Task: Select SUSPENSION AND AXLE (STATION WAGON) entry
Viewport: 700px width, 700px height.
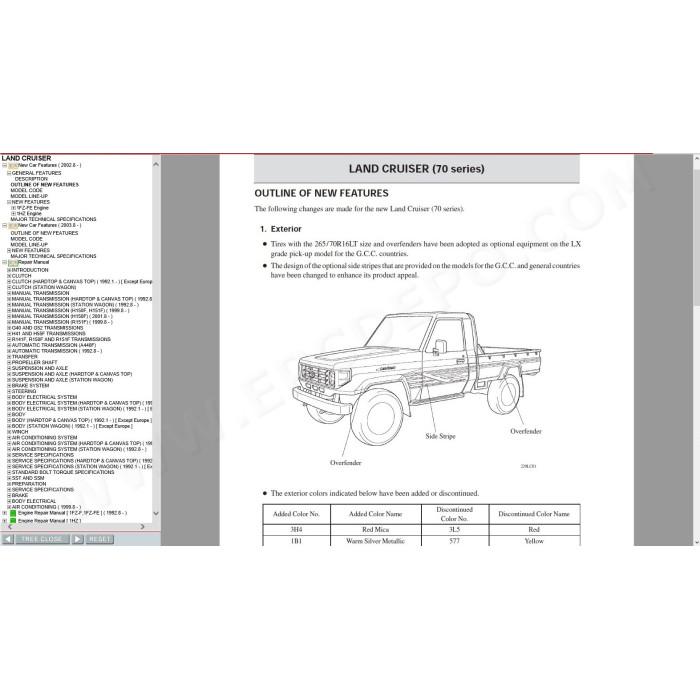Action: pyautogui.click(x=62, y=380)
